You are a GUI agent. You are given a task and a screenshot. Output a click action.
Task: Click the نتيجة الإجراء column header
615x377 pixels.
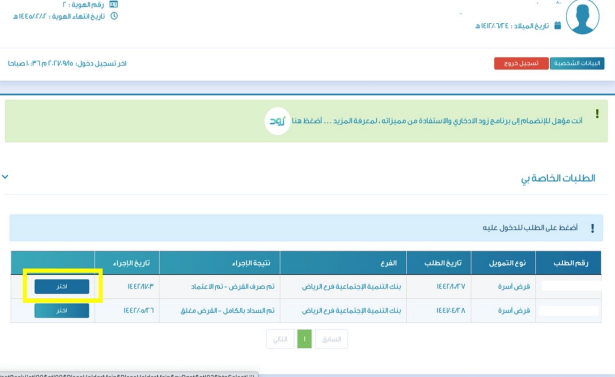tap(220, 263)
